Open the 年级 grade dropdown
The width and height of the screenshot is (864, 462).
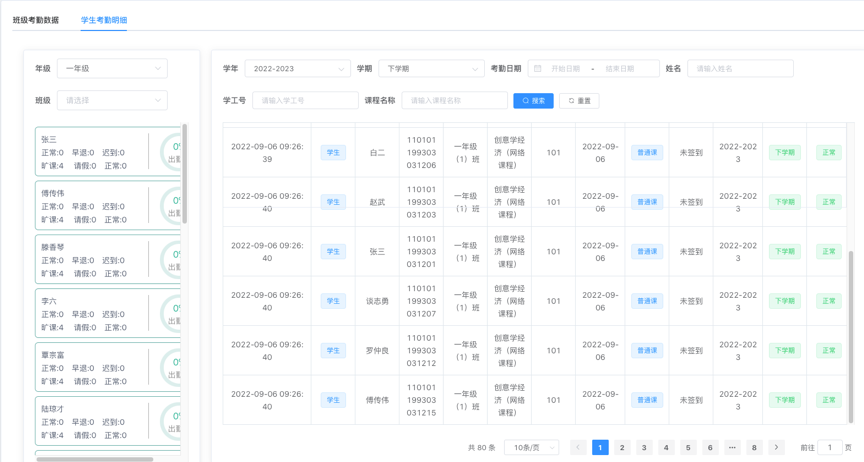coord(112,69)
